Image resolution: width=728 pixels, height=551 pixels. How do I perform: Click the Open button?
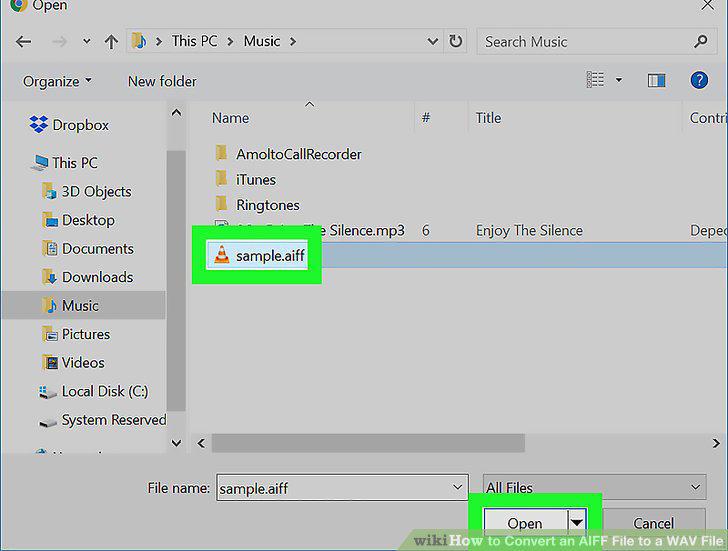525,523
